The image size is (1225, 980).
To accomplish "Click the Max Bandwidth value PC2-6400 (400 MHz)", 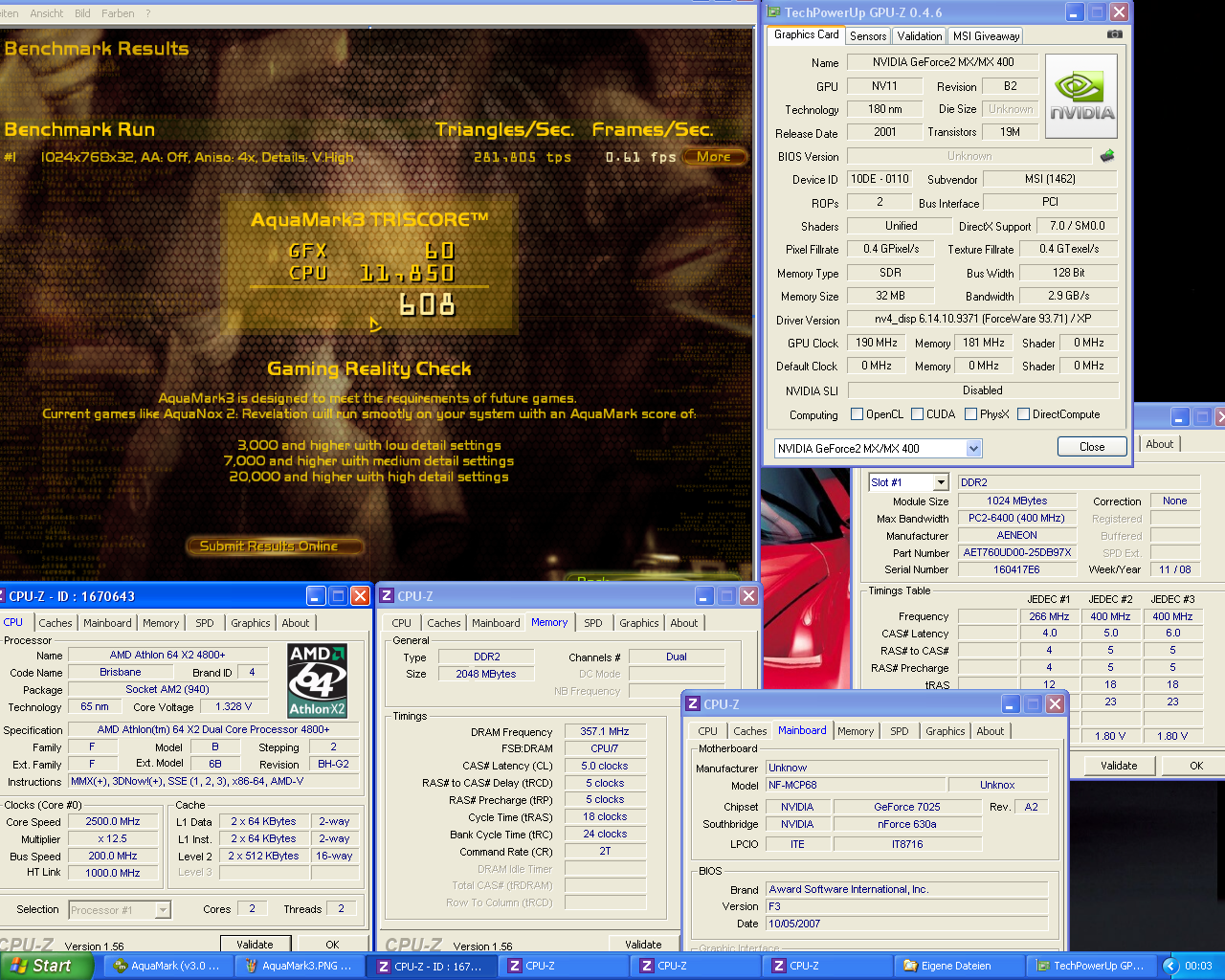I will (x=1017, y=519).
